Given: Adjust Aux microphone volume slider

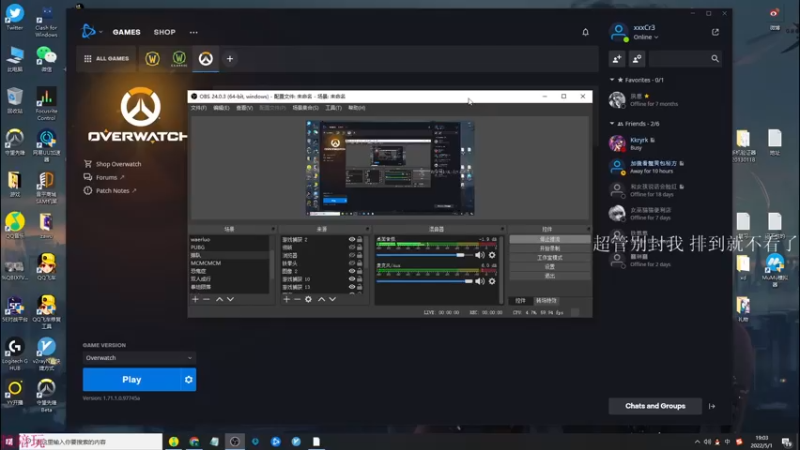Looking at the screenshot, I should point(424,281).
